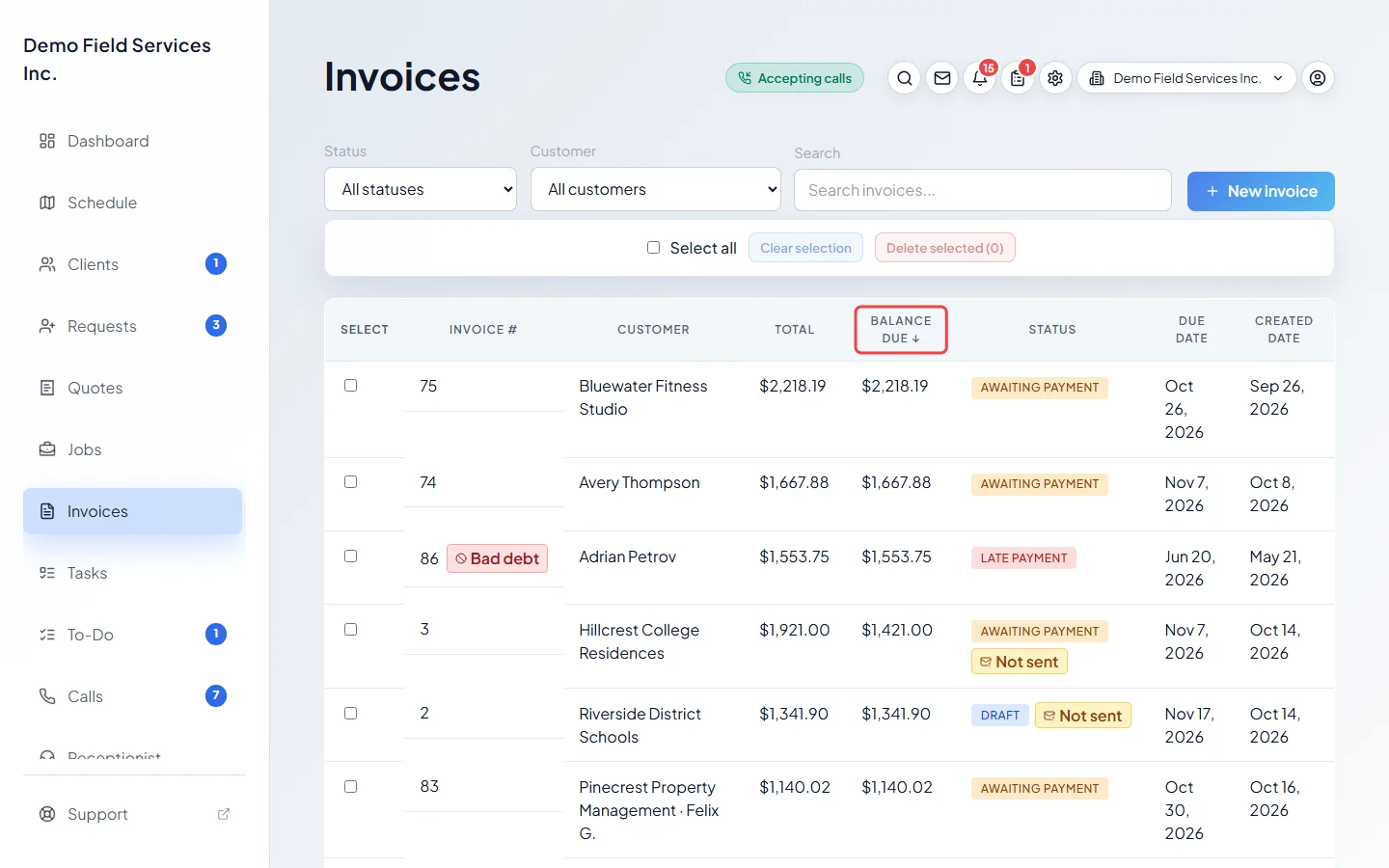This screenshot has width=1389, height=868.
Task: Navigate to Schedule in the sidebar
Action: click(x=133, y=203)
